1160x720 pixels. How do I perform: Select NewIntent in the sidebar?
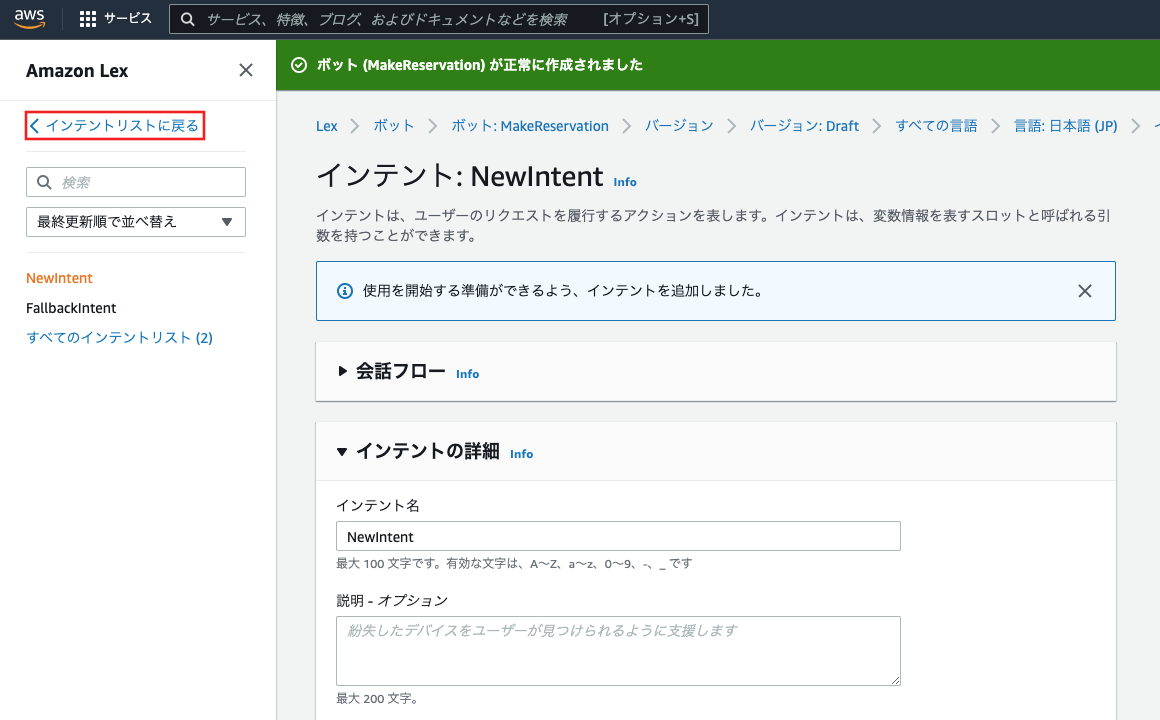coord(59,278)
